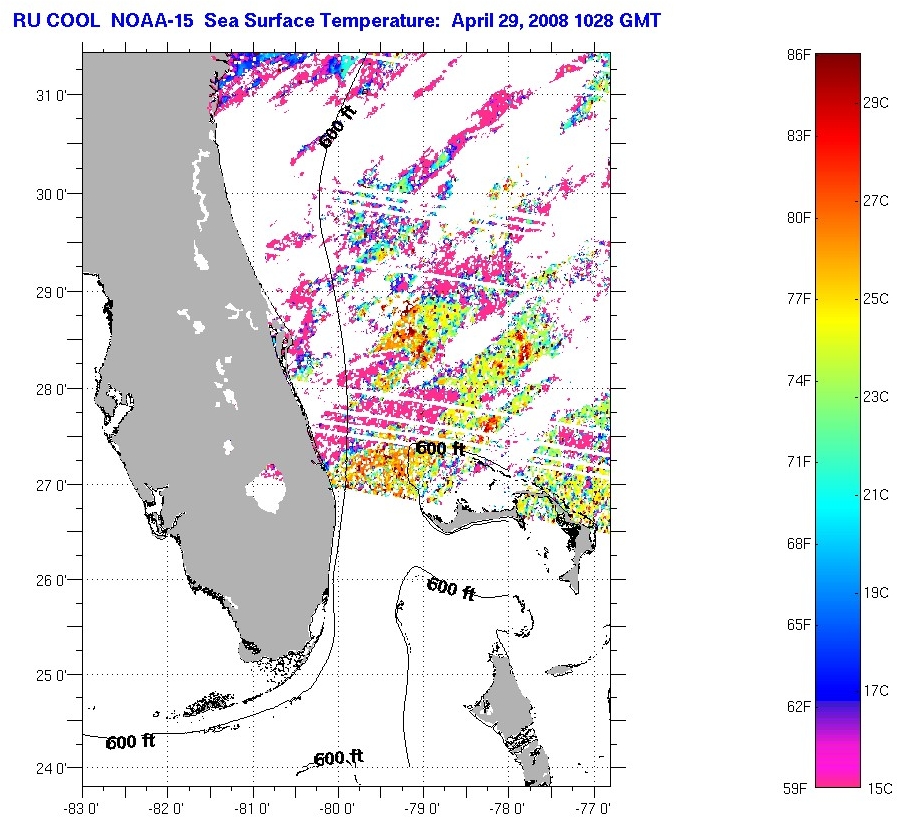Select the '31 0'' latitude label
The height and width of the screenshot is (817, 897).
(x=51, y=96)
